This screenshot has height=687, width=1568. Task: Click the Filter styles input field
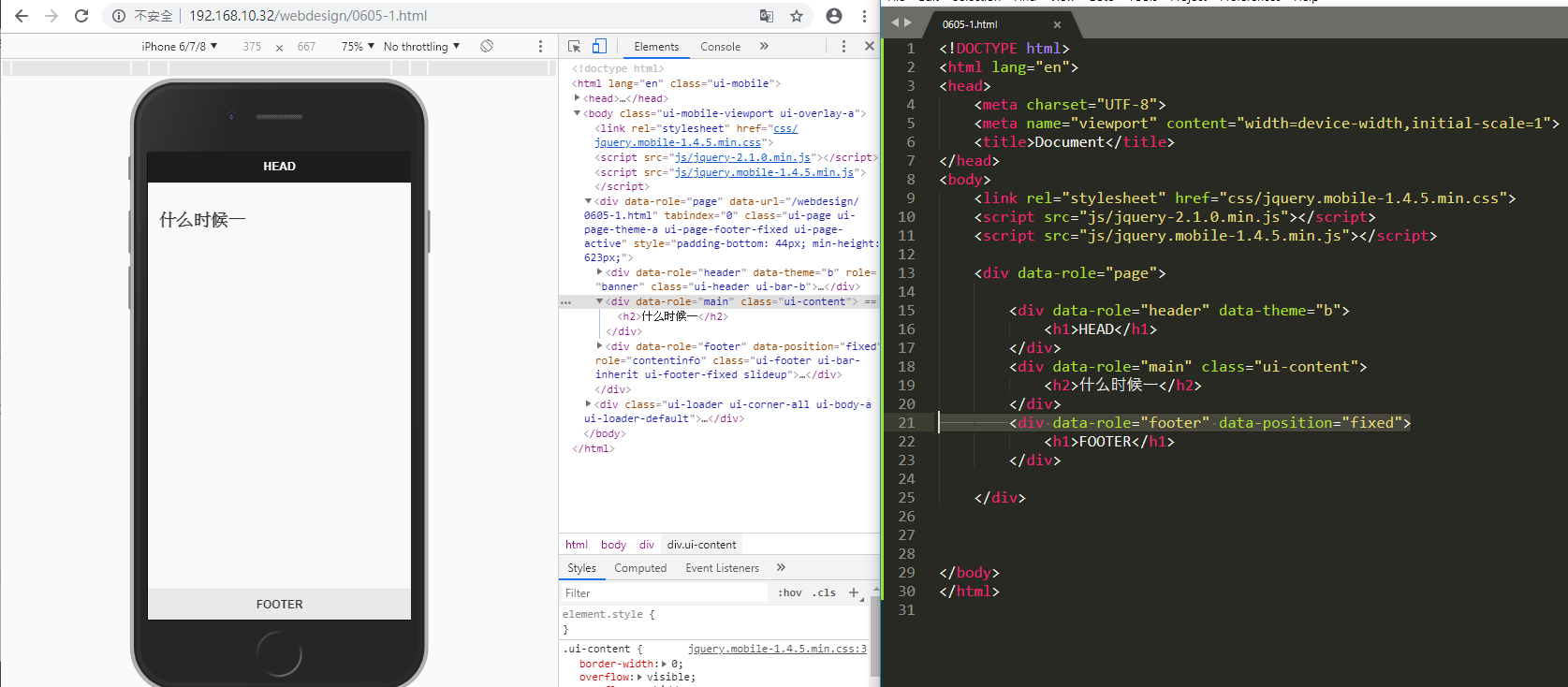[665, 592]
